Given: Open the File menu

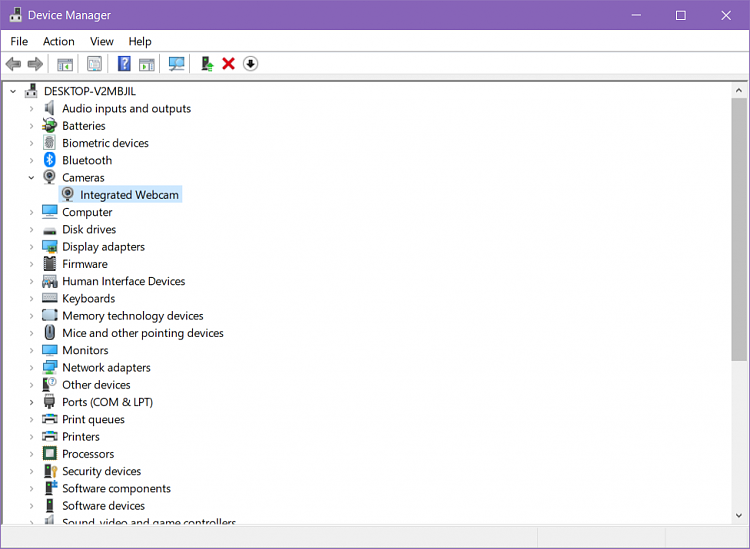Looking at the screenshot, I should [x=19, y=41].
